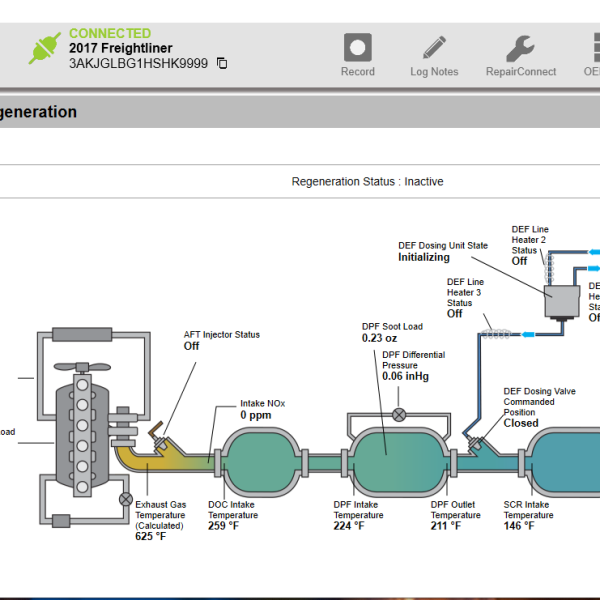Select the DEF Line Heater 3 coil
The width and height of the screenshot is (600, 600).
[494, 325]
